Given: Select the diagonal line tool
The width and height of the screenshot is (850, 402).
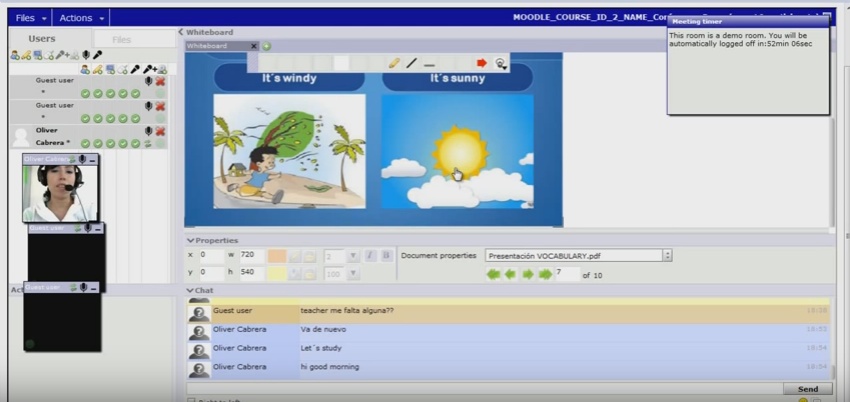Looking at the screenshot, I should click(411, 63).
